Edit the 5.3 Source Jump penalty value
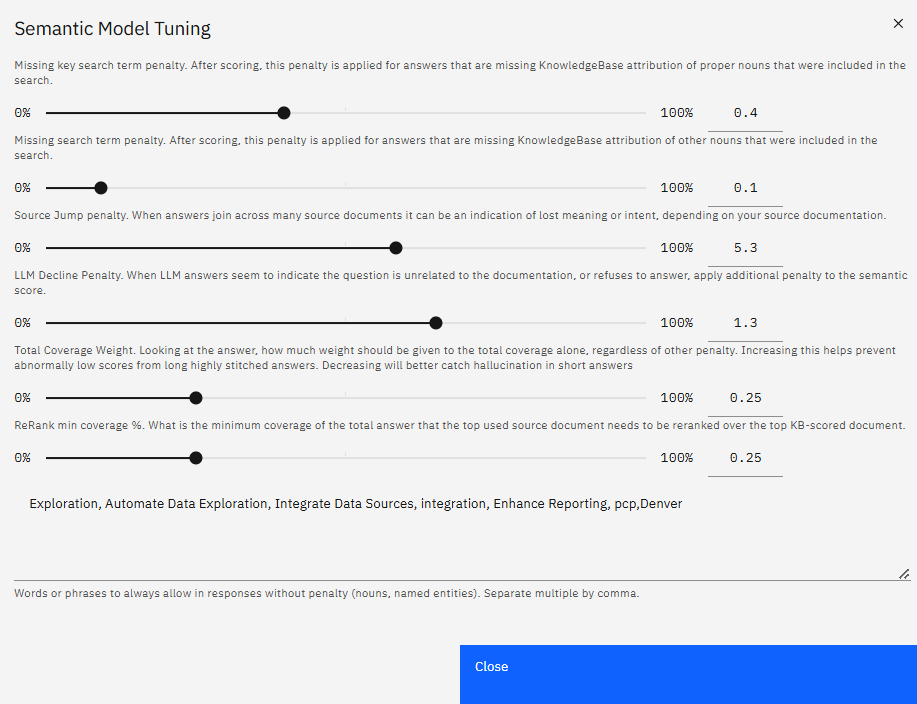Screen dimensions: 917x704 coord(745,248)
